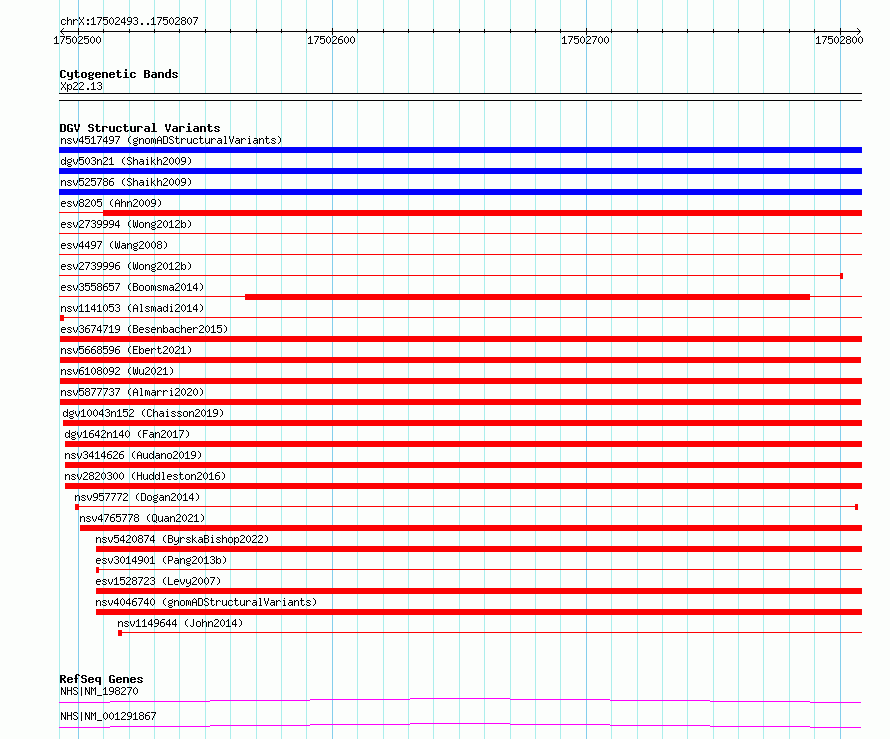
Task: Click the red bar under nsv5877737
Action: [x=460, y=402]
